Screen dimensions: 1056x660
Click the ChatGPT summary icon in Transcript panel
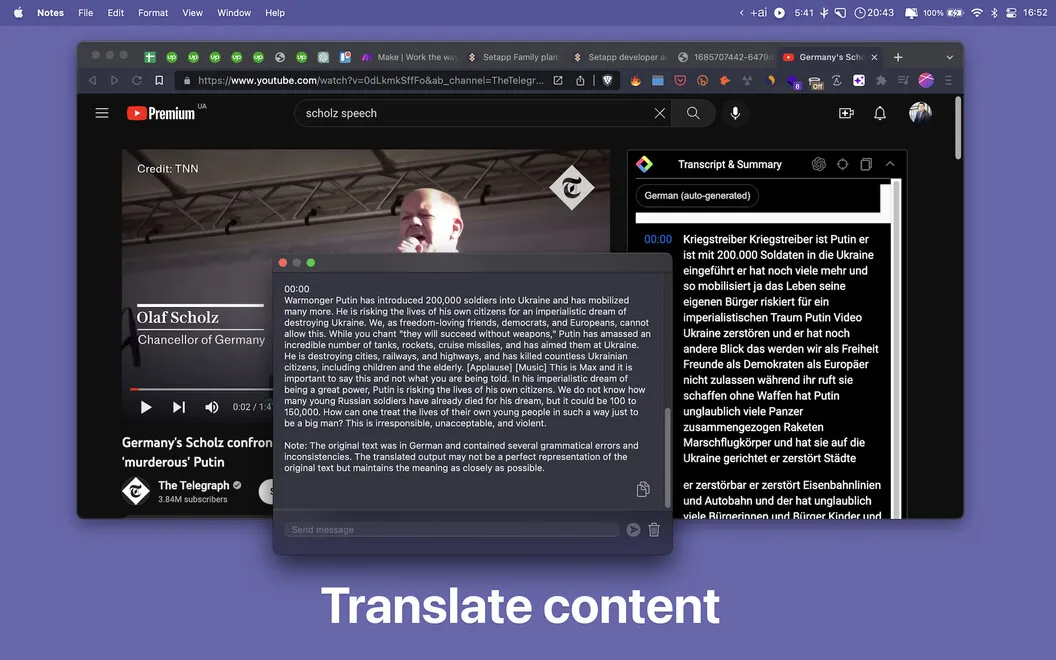[819, 164]
